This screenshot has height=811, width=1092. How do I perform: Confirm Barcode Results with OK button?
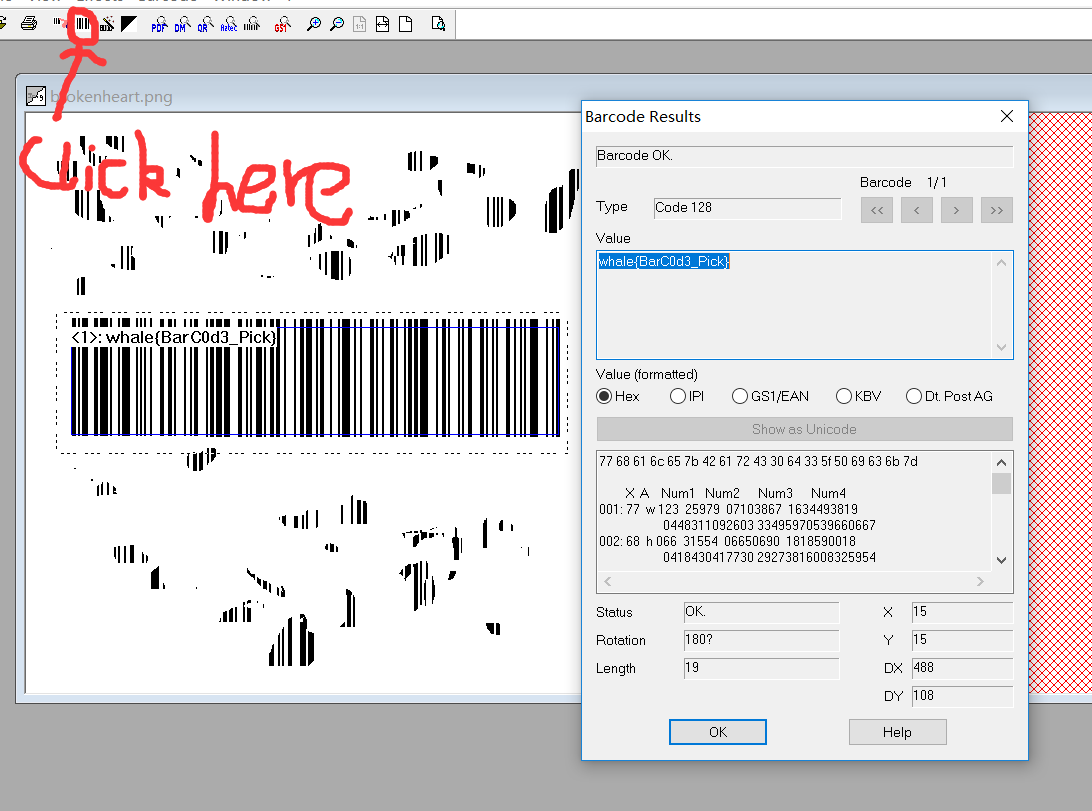point(718,732)
